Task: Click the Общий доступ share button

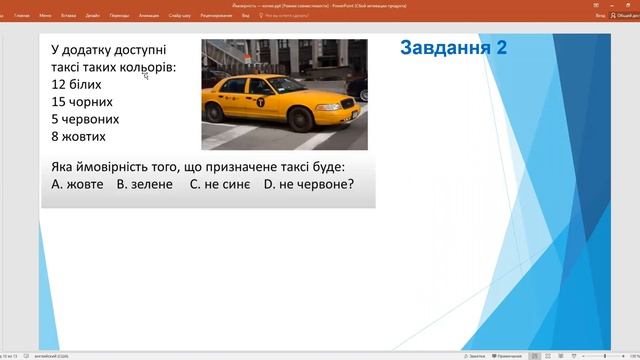Action: (x=625, y=16)
